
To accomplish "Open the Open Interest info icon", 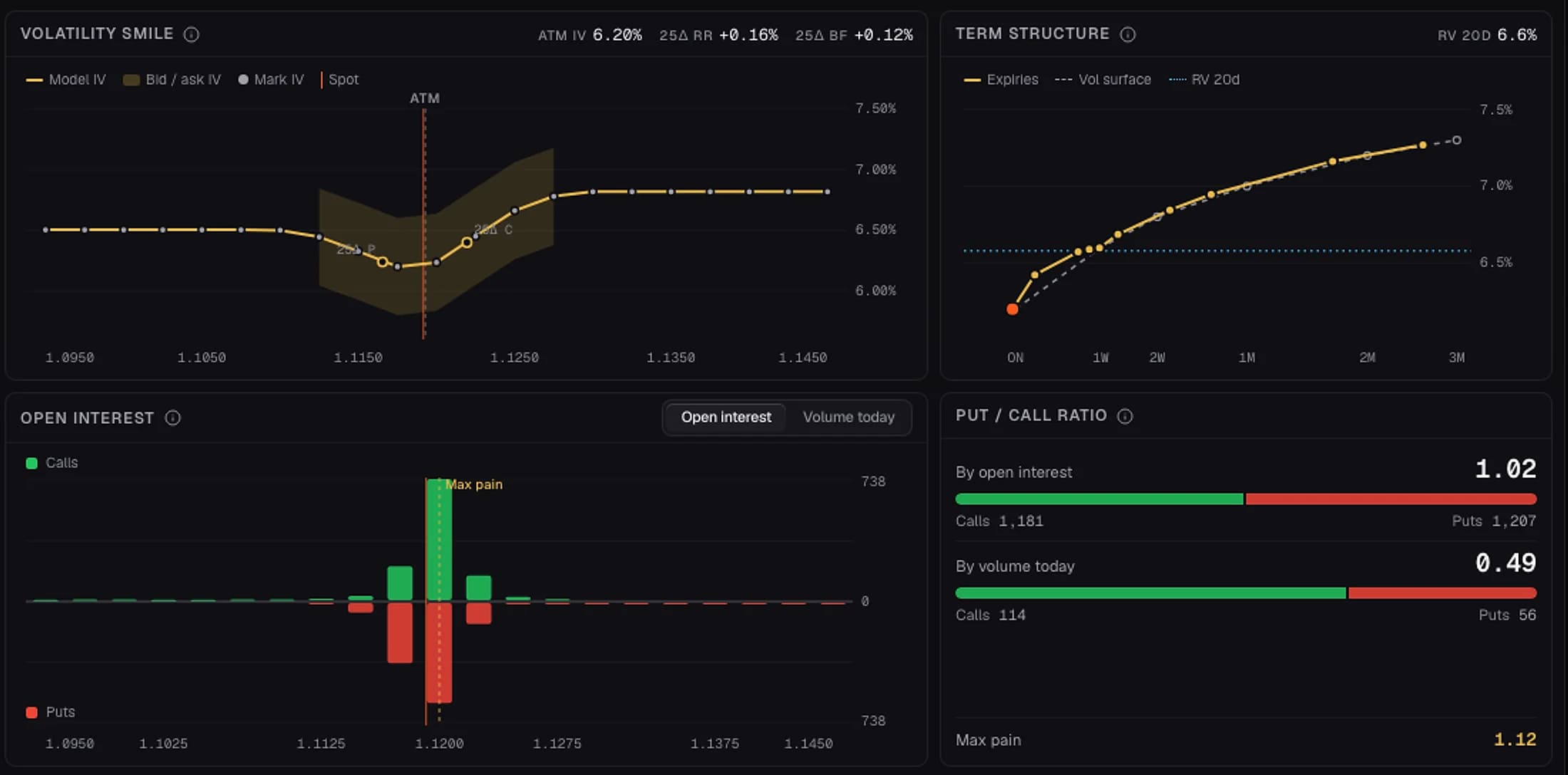I will 172,418.
